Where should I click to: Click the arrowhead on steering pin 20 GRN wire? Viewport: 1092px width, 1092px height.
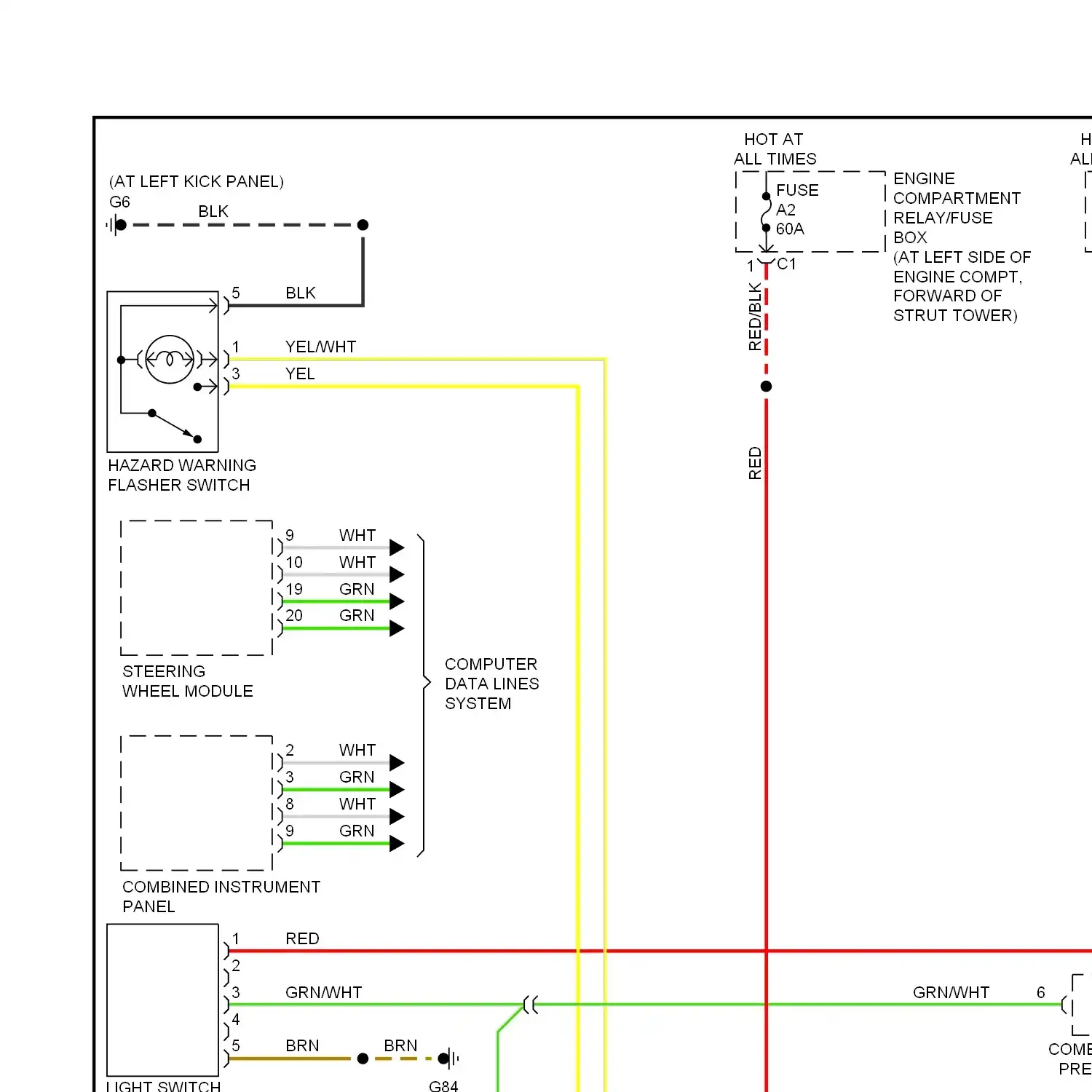(x=397, y=628)
